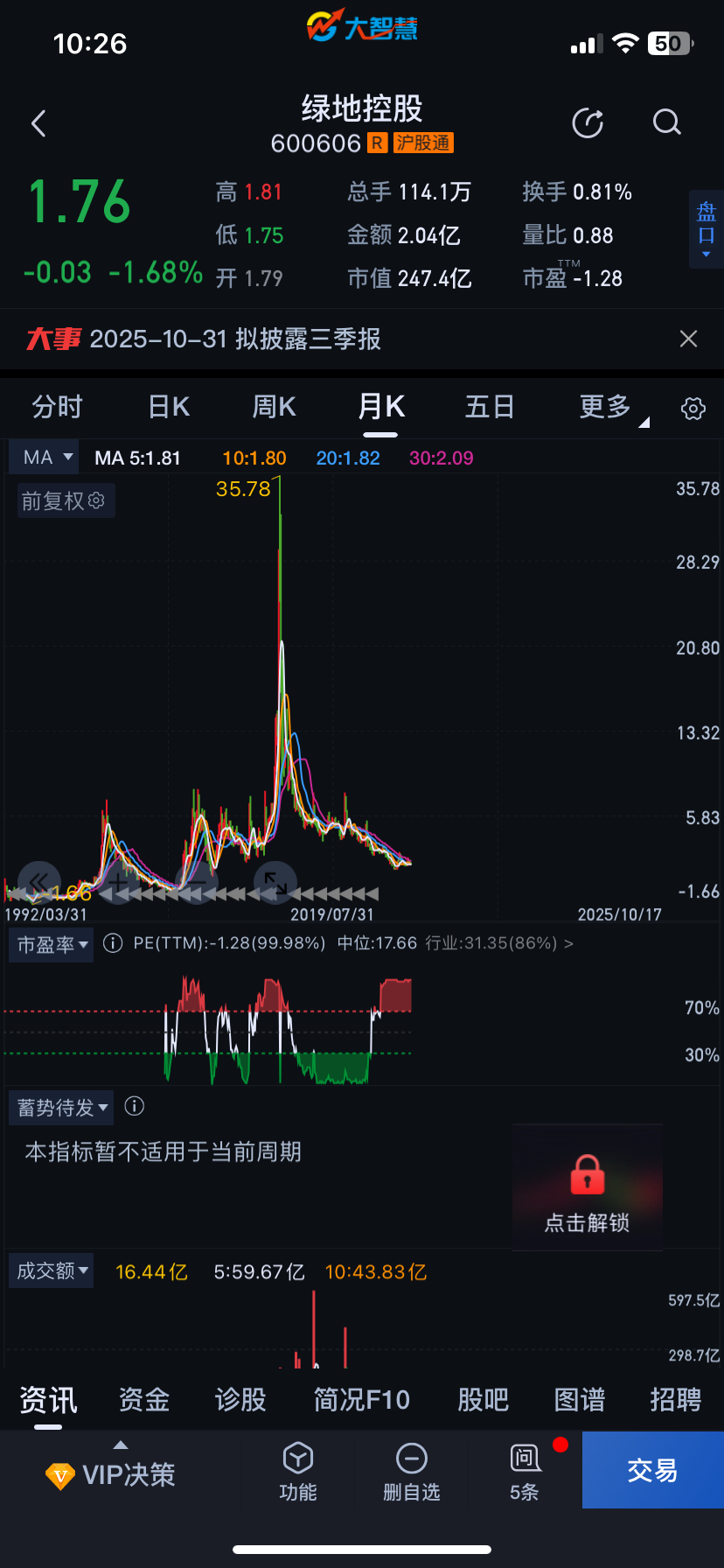Open stock search magnifier icon
Screen dimensions: 724x1568
666,122
